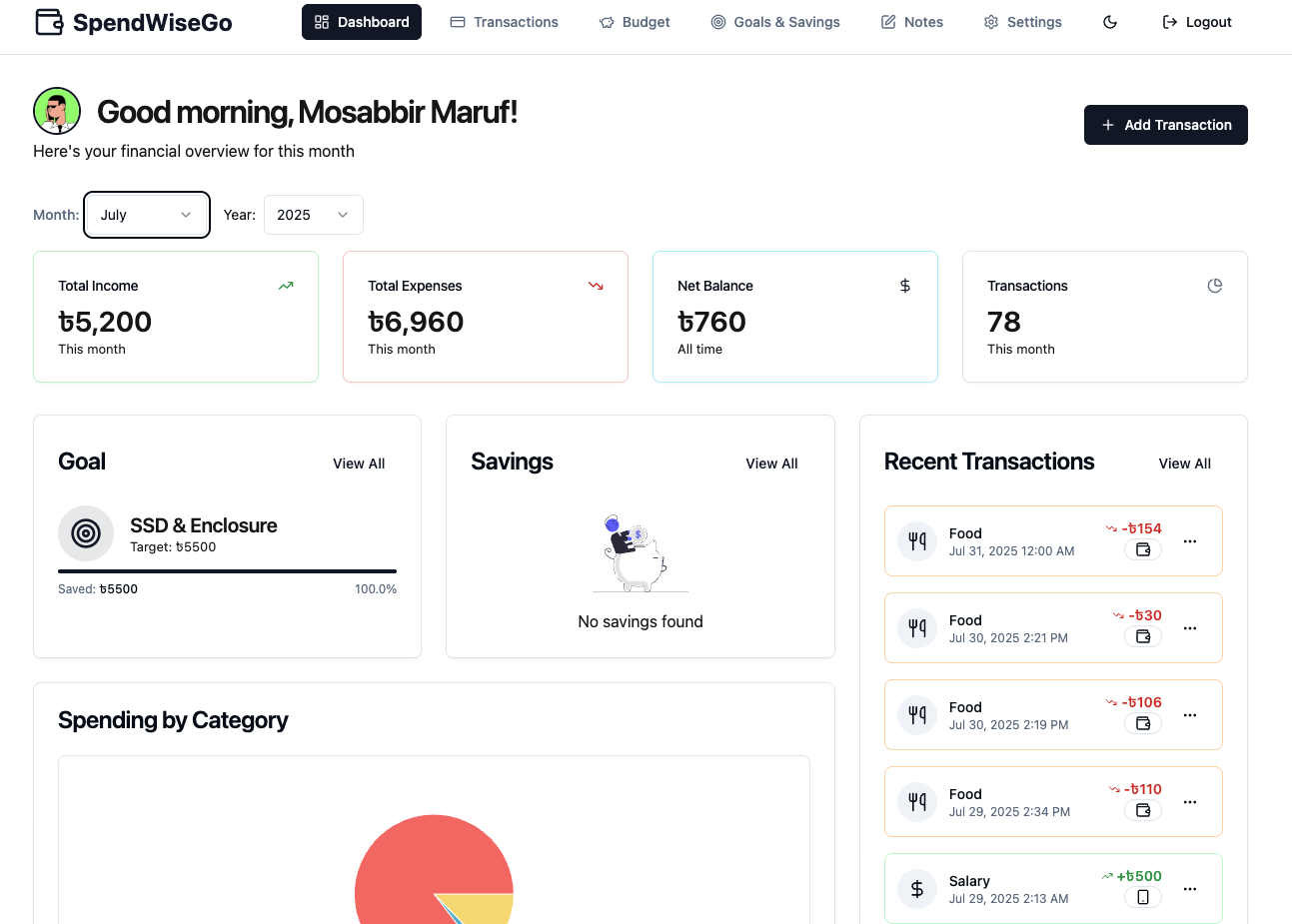Open View All in the Savings panel

pyautogui.click(x=771, y=462)
